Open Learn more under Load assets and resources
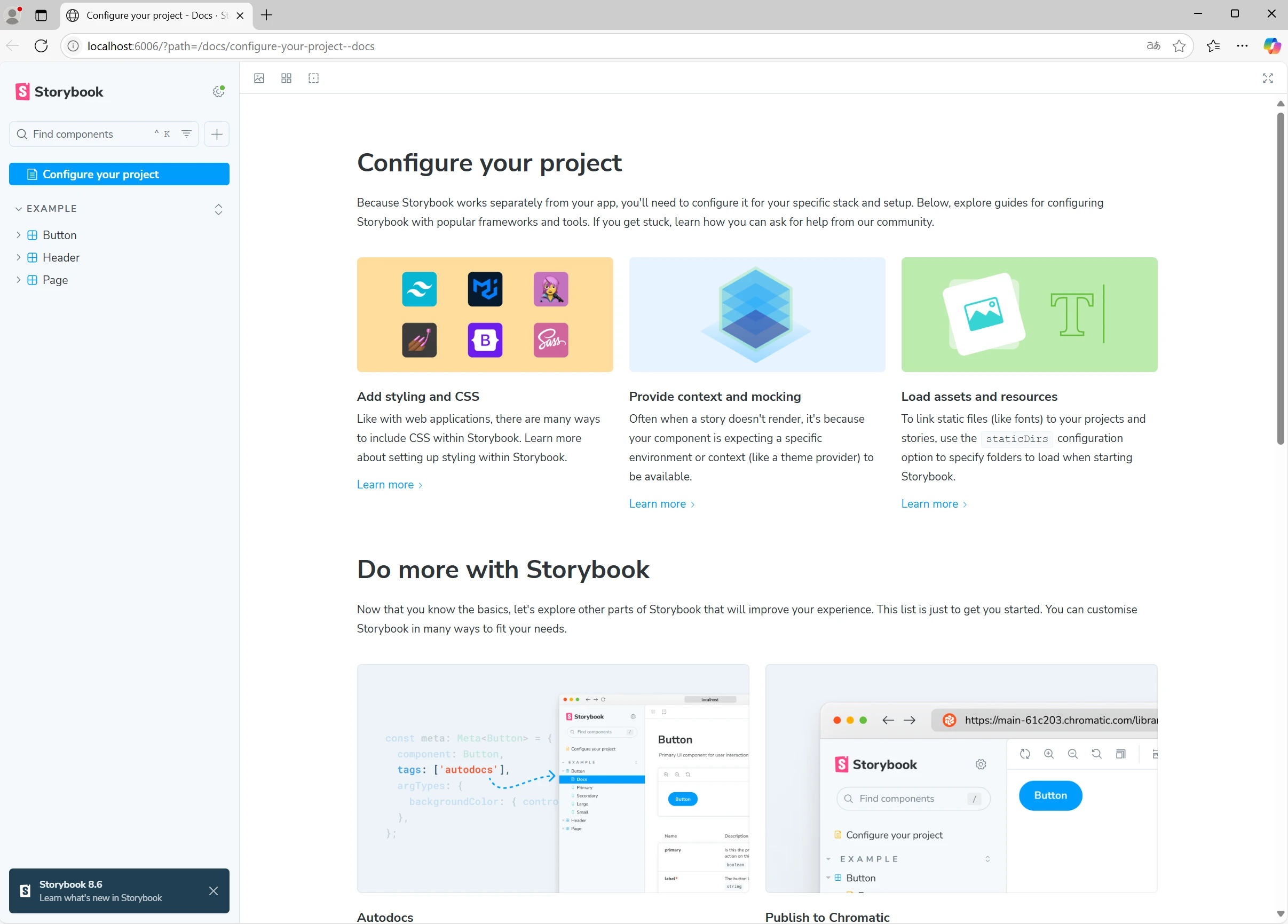This screenshot has height=924, width=1288. point(934,504)
